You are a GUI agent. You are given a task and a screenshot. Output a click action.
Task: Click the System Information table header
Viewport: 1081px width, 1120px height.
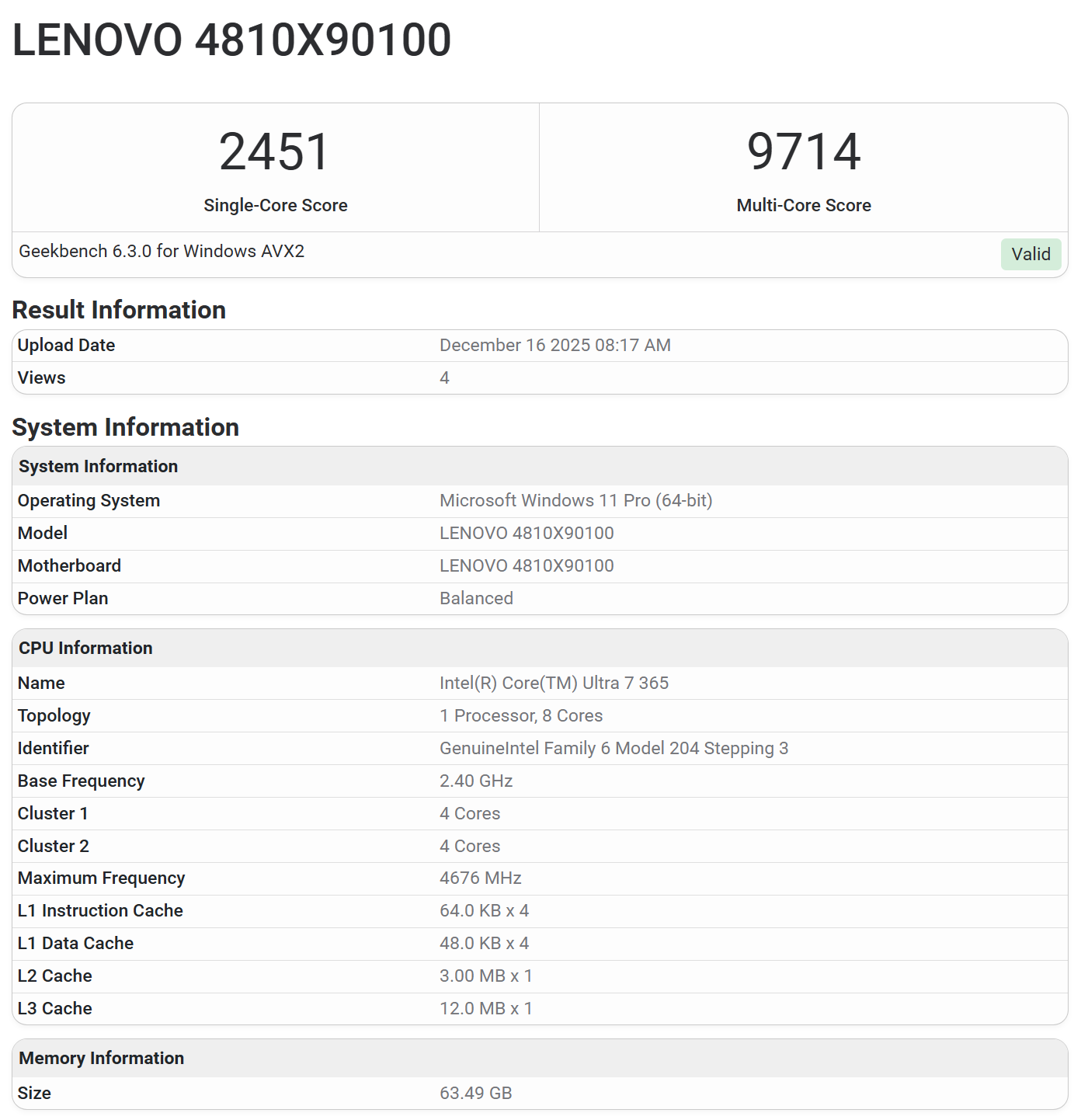[99, 466]
